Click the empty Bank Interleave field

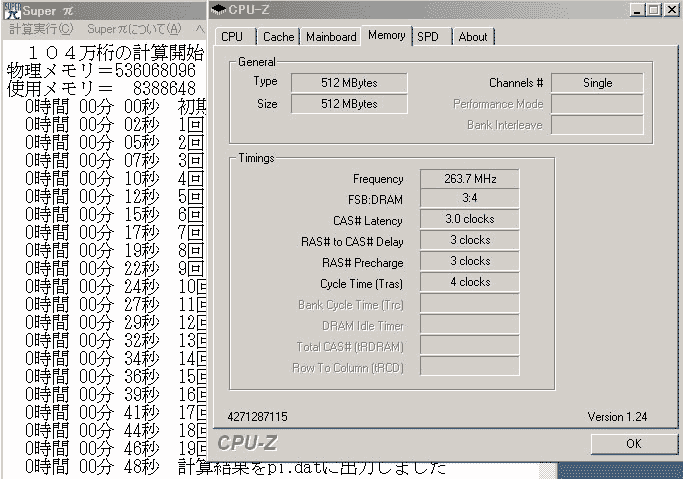point(597,125)
